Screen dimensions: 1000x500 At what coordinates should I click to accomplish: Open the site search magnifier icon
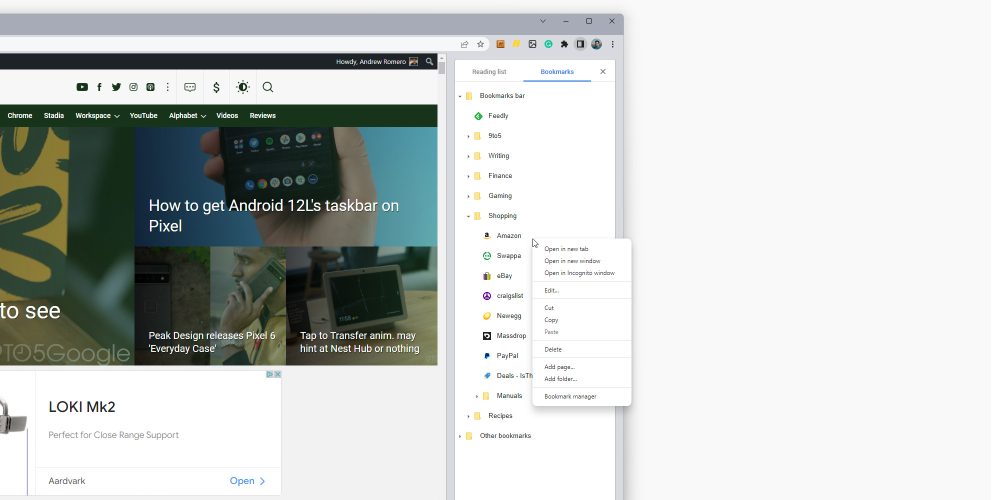[x=268, y=87]
